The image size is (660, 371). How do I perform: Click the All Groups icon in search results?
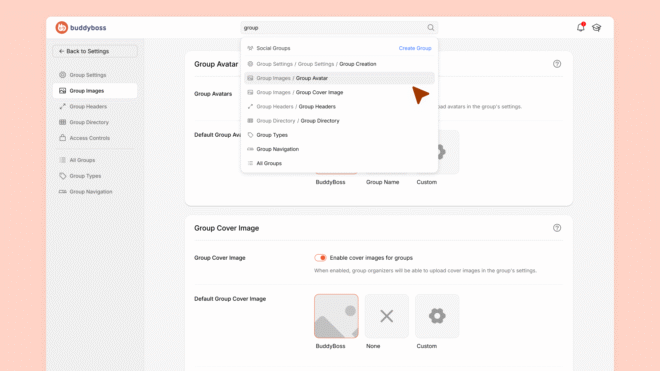(250, 163)
